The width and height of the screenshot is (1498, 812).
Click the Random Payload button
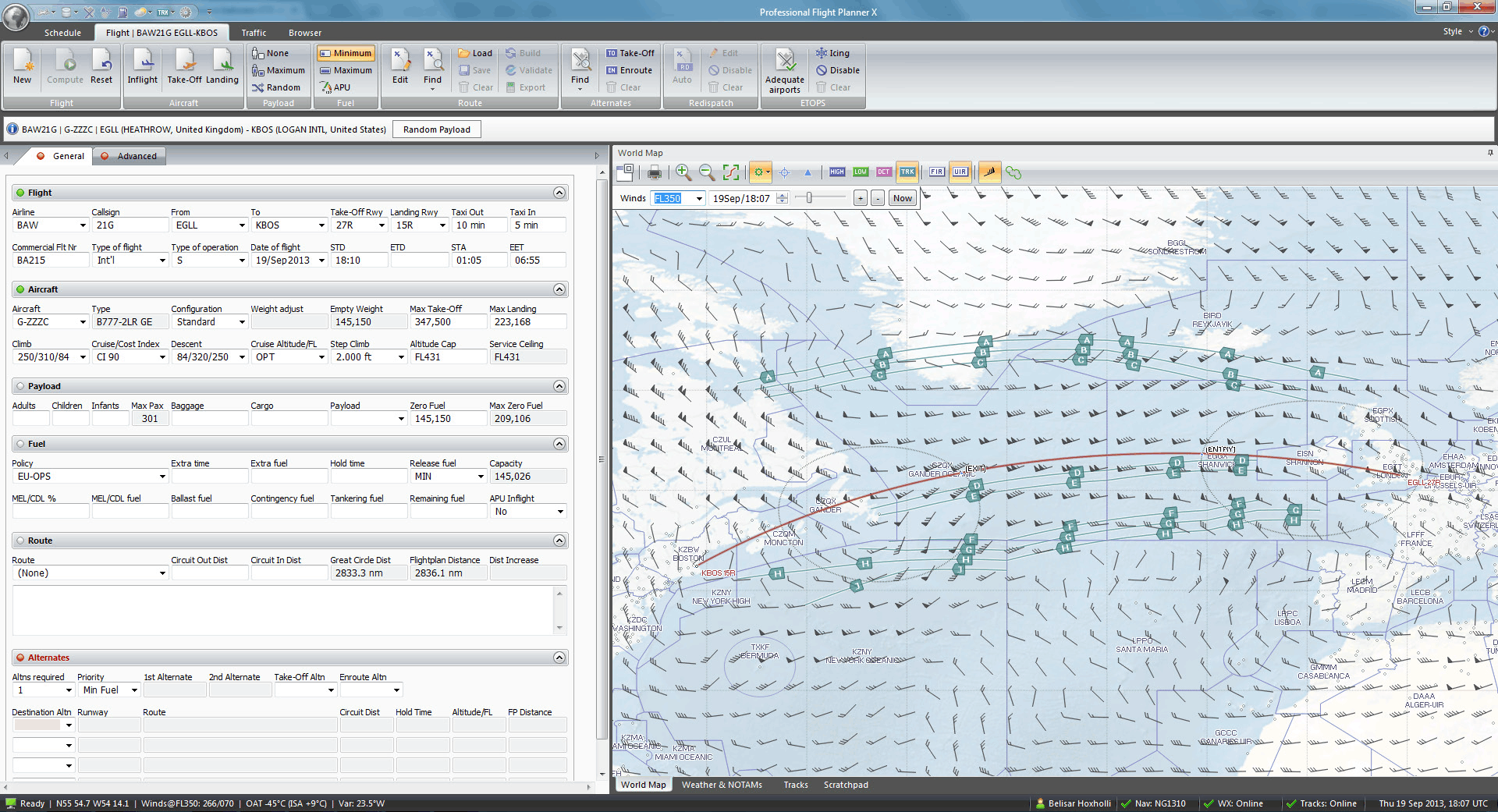tap(437, 129)
